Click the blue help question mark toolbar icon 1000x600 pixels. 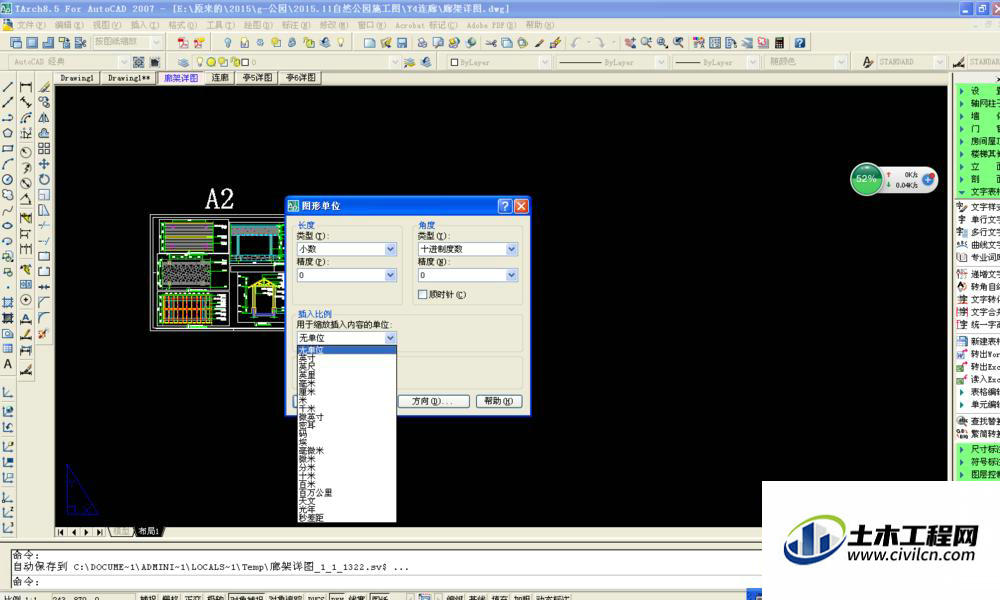tap(800, 43)
